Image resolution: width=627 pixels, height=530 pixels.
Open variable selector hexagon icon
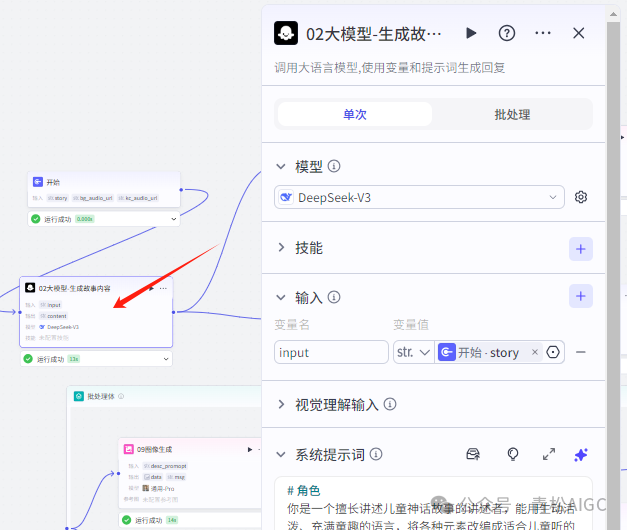(553, 352)
